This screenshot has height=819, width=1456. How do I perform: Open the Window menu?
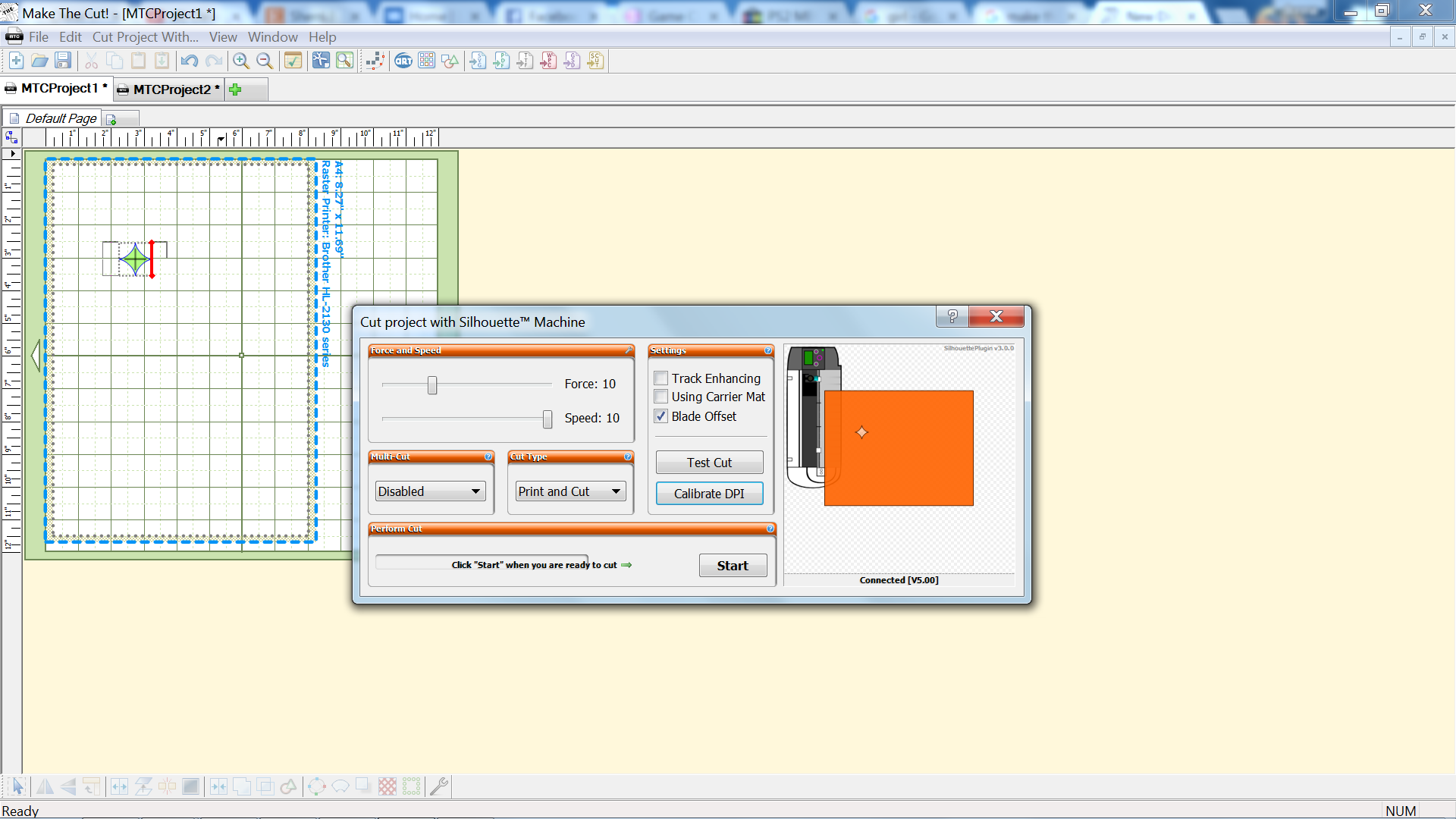pos(273,37)
